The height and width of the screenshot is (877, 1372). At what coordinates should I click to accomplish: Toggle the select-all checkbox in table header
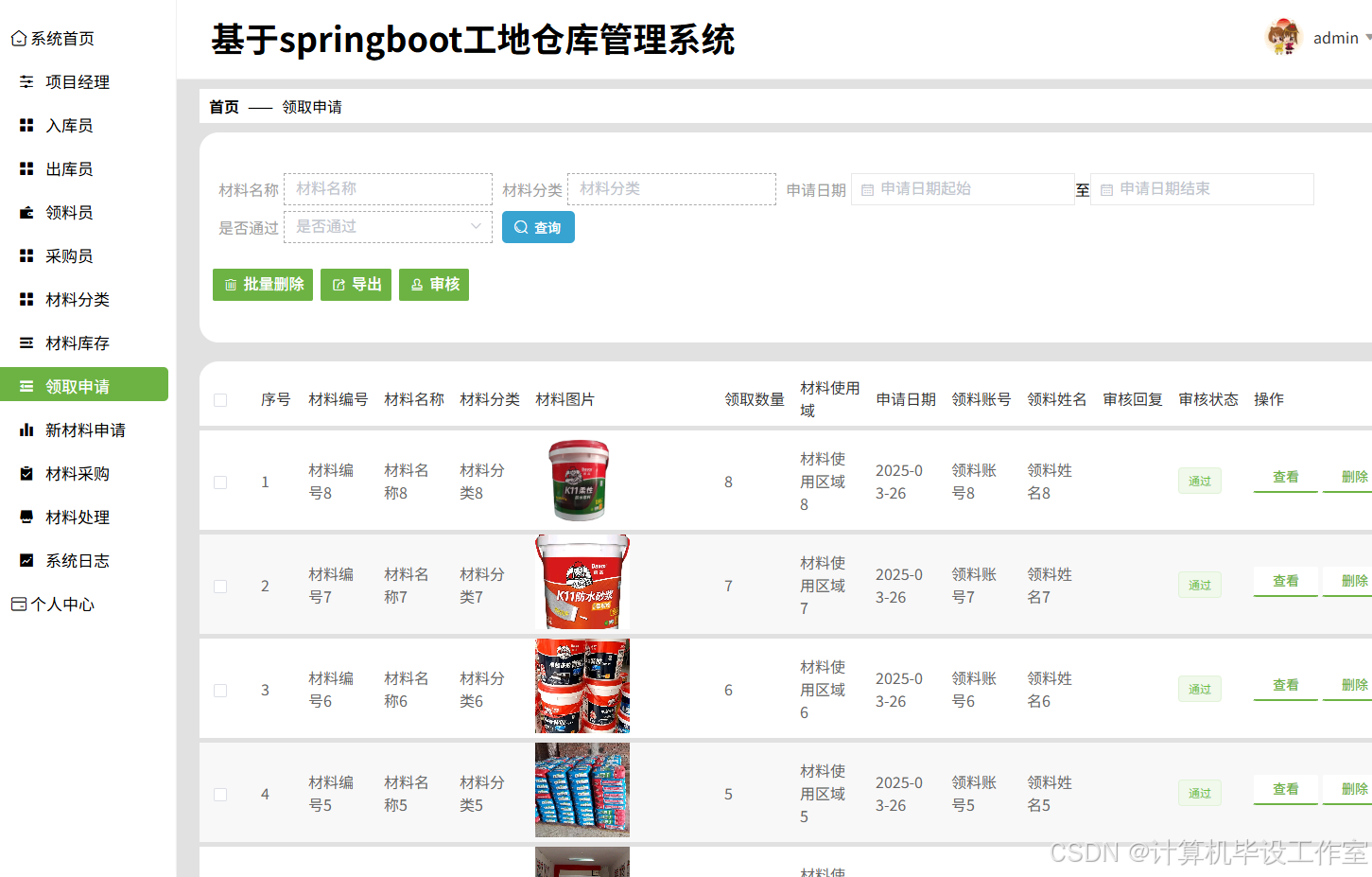(x=220, y=400)
